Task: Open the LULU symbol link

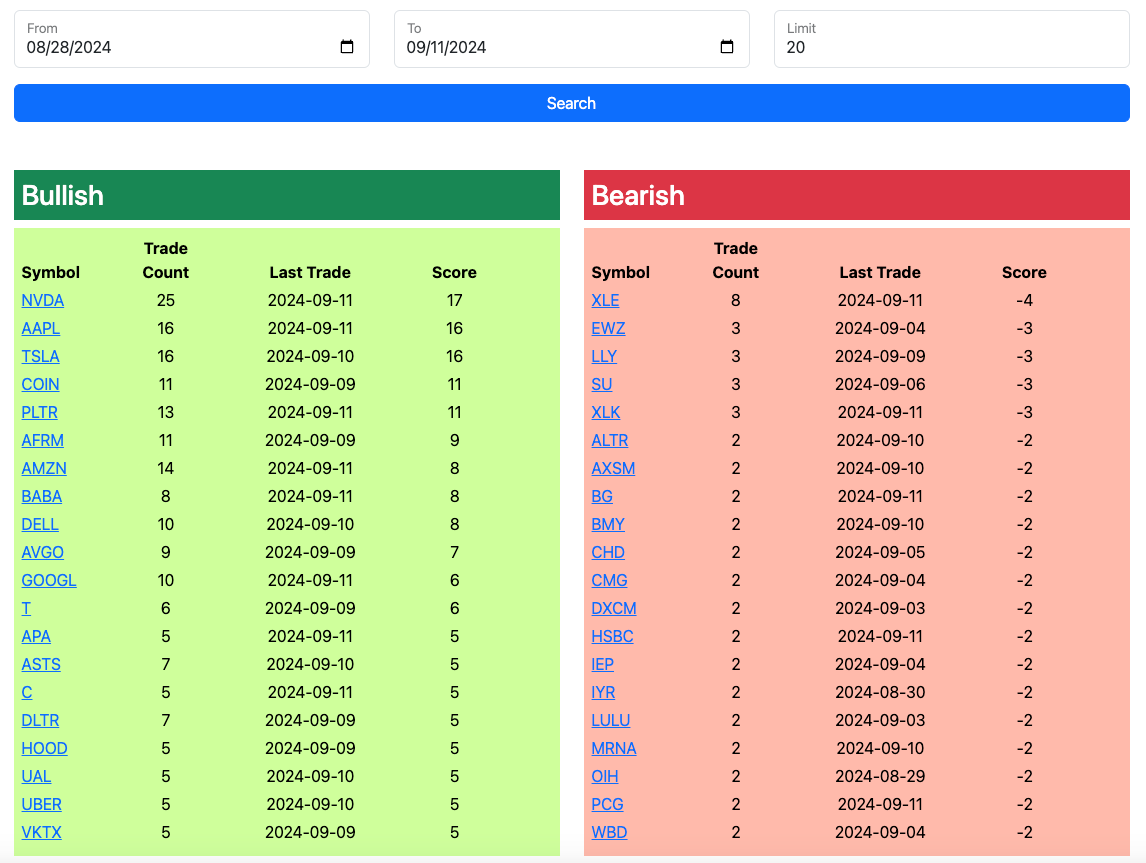Action: click(x=611, y=721)
